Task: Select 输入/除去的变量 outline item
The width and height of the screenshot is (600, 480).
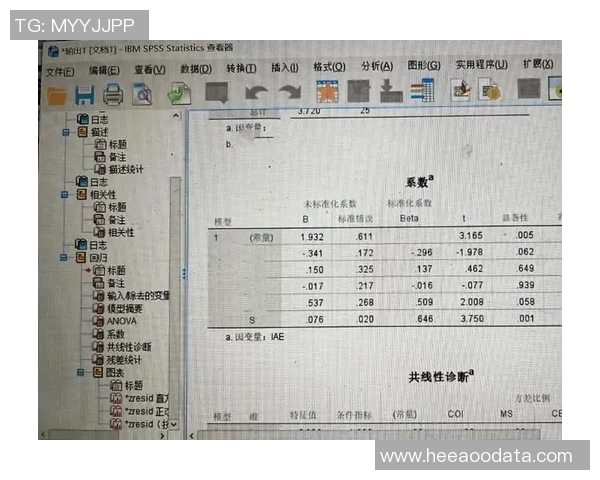Action: pyautogui.click(x=138, y=296)
